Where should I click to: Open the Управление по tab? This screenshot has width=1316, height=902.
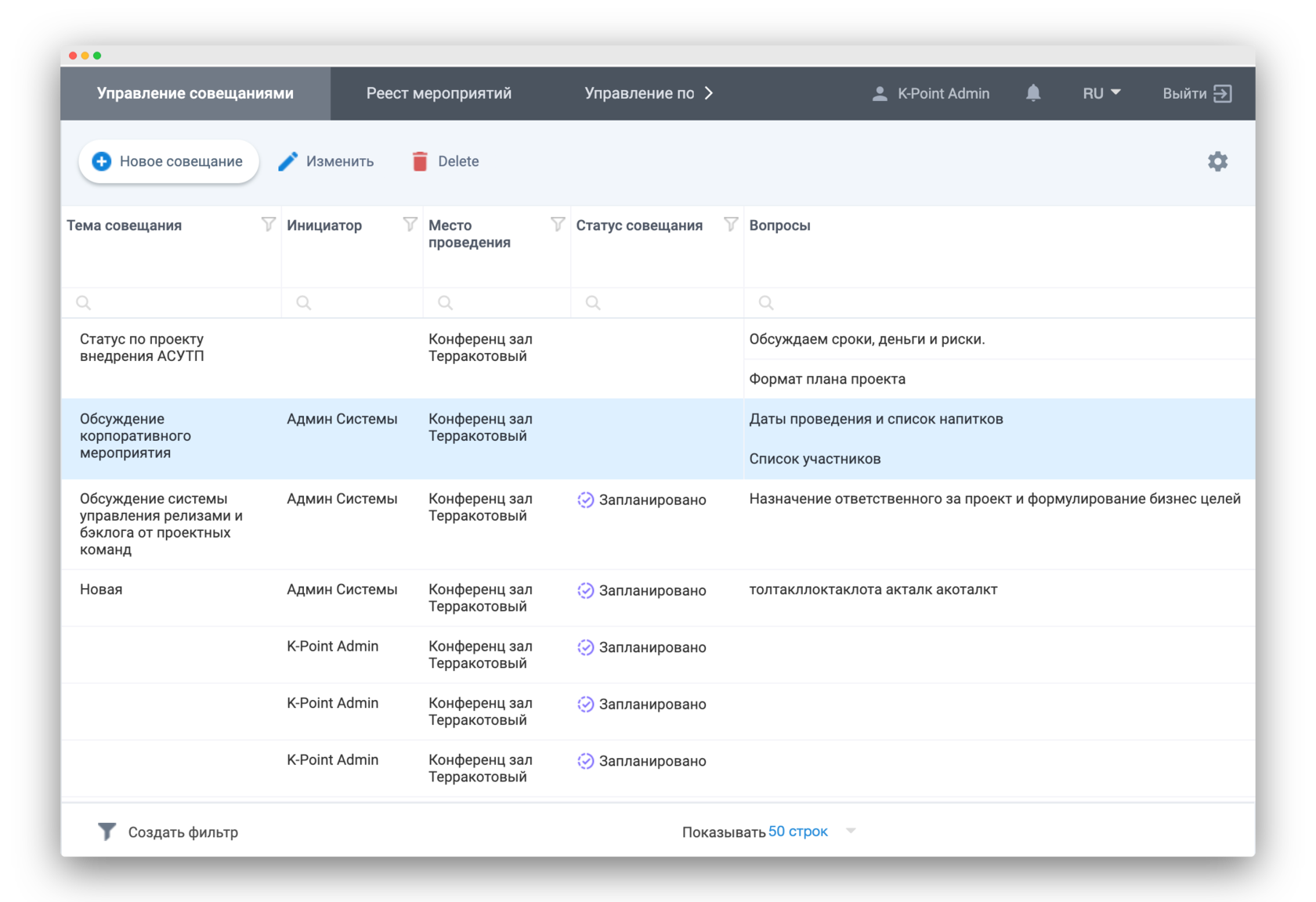639,93
